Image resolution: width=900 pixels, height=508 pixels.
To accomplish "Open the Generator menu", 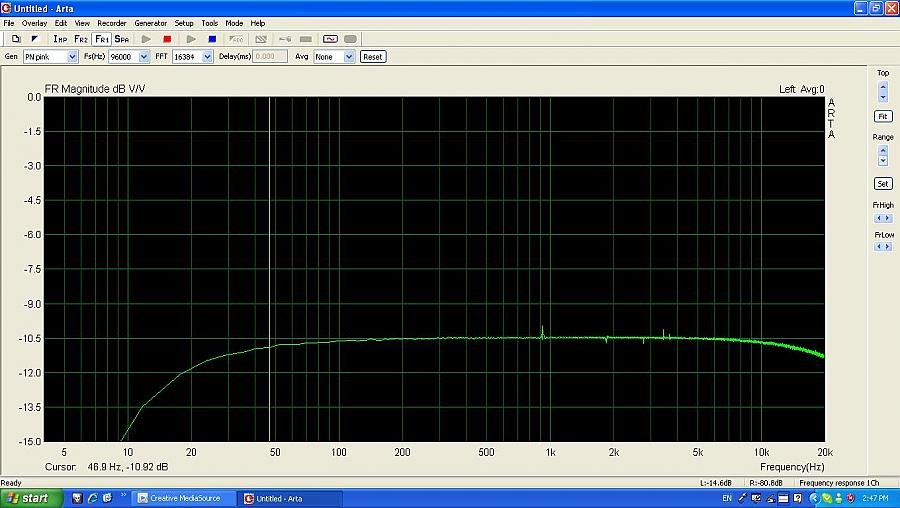I will 150,24.
